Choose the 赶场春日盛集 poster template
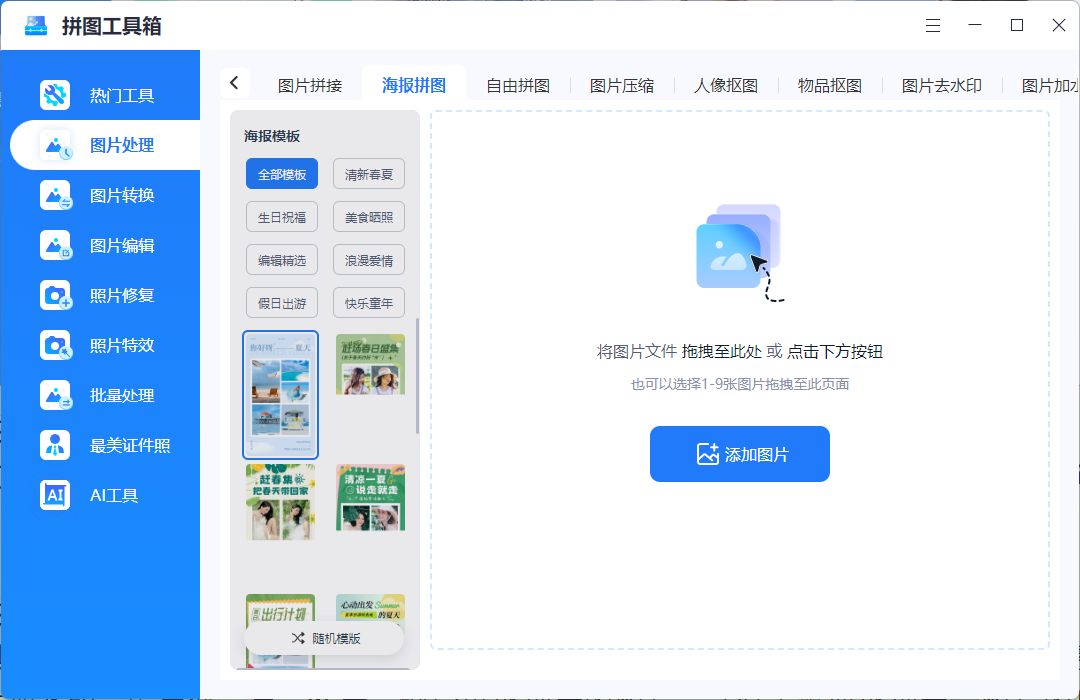The width and height of the screenshot is (1080, 700). coord(371,364)
